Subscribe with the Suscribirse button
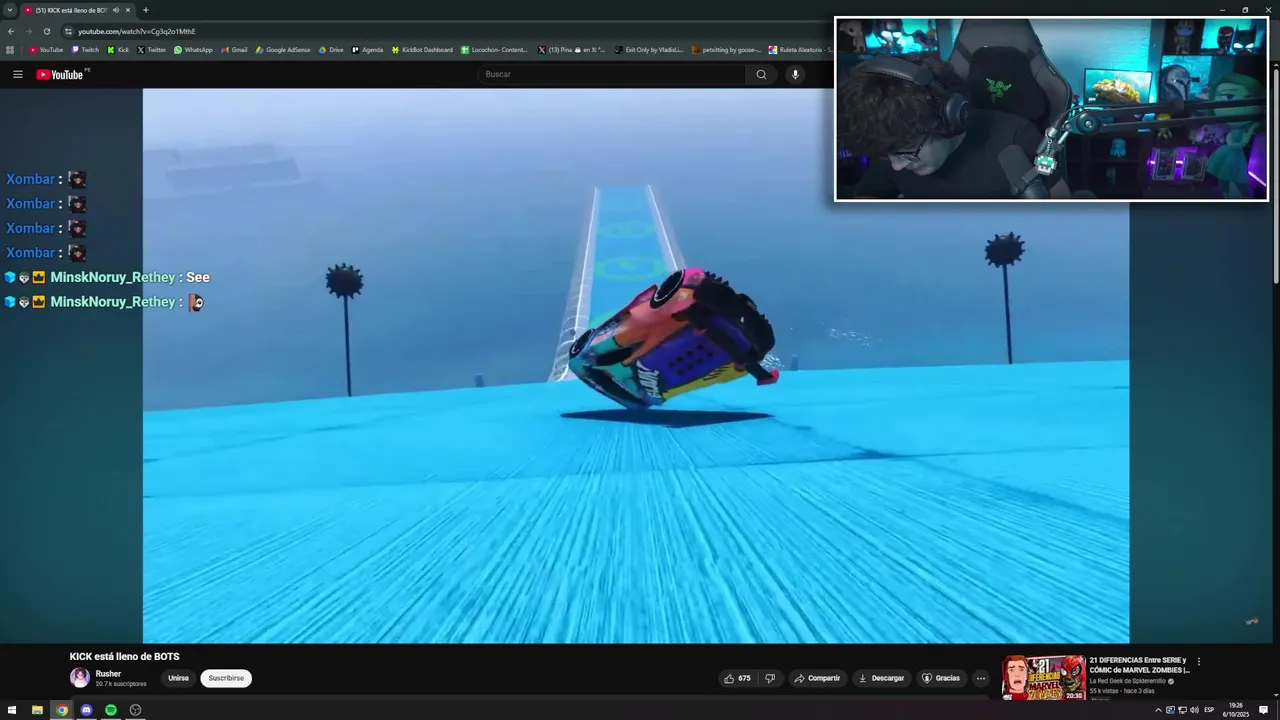This screenshot has width=1280, height=720. coord(226,678)
